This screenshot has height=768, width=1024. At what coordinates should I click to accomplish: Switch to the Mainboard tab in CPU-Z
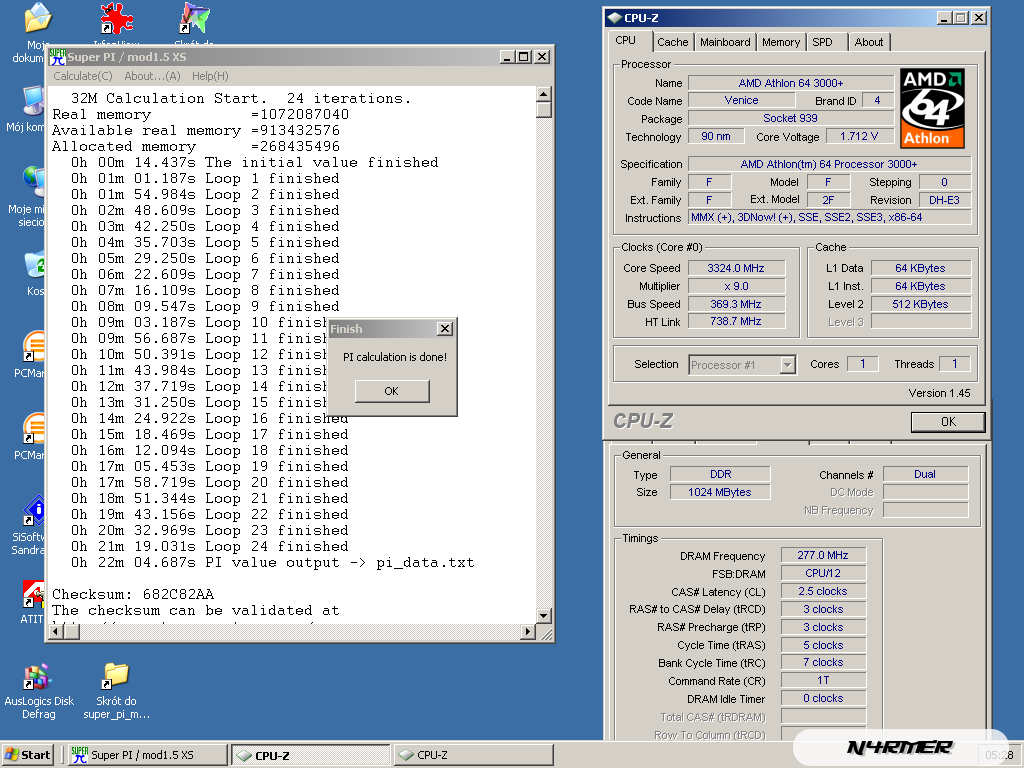point(725,42)
